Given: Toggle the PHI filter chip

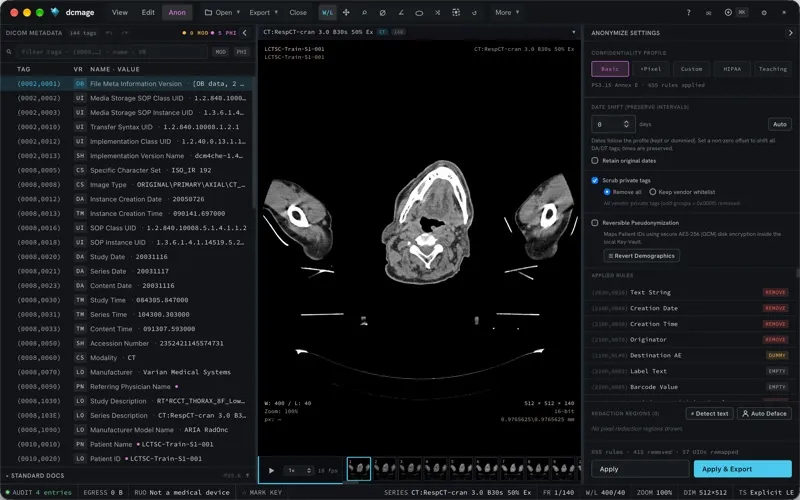Looking at the screenshot, I should [241, 52].
